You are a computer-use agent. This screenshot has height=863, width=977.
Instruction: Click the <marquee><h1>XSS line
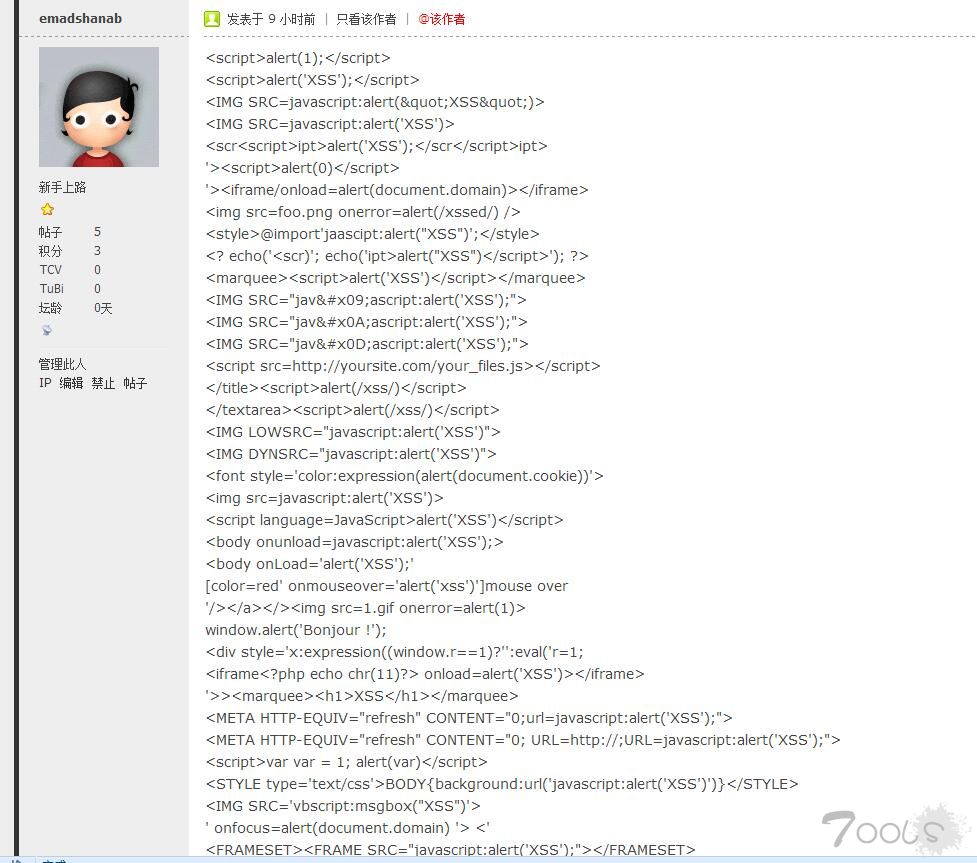tap(362, 696)
